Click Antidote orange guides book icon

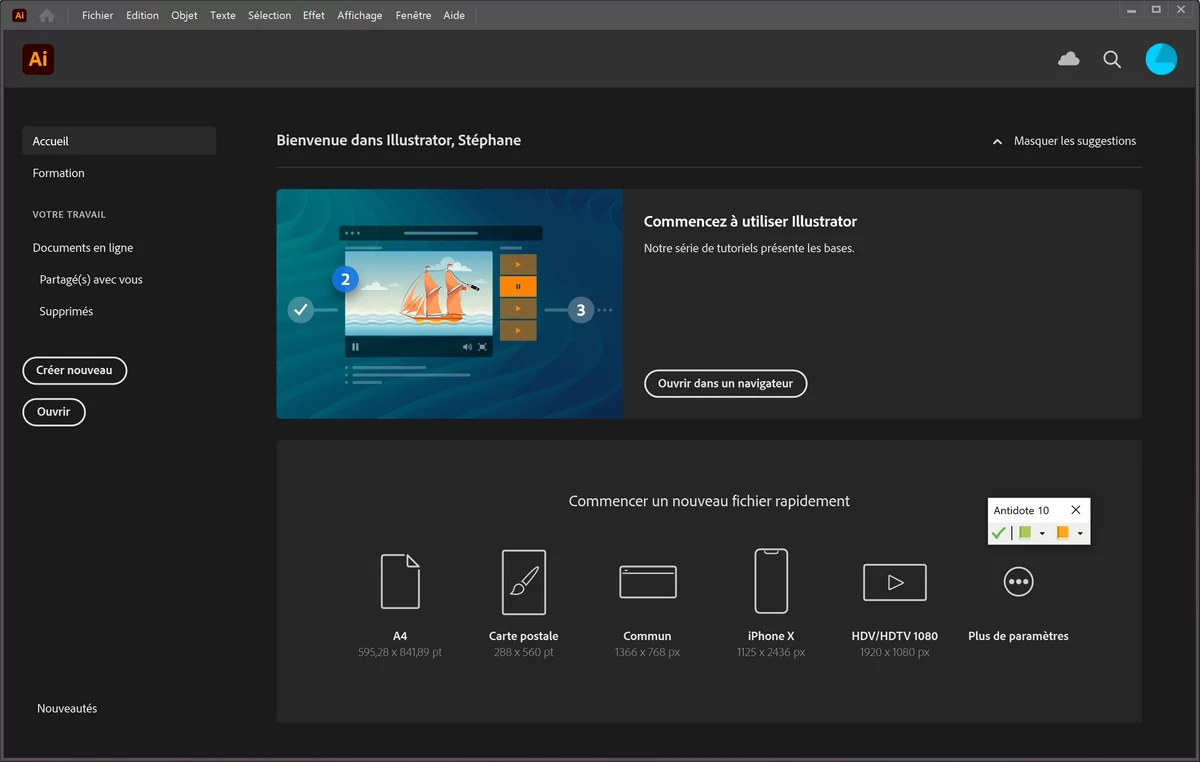pos(1062,533)
